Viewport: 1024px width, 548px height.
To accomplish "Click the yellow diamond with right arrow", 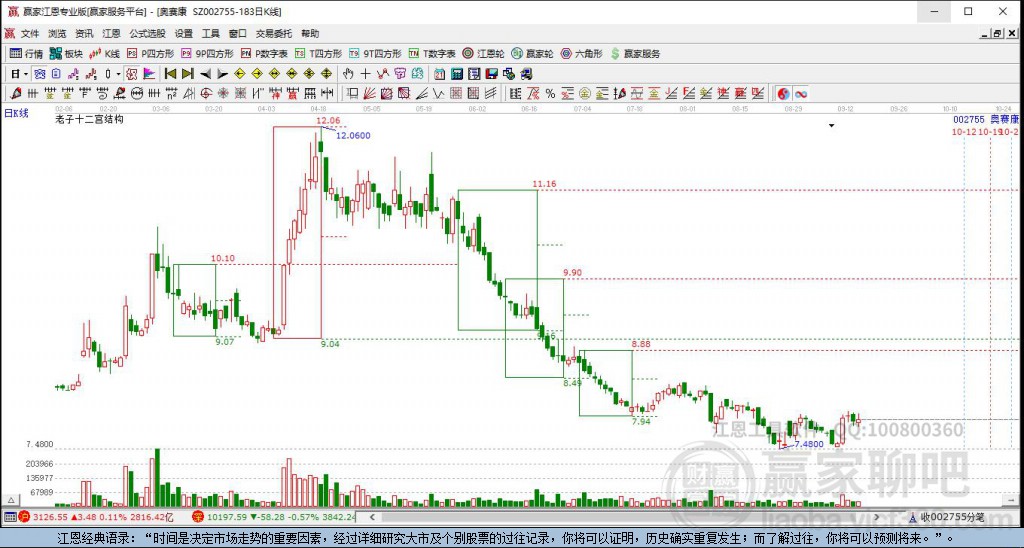I will (x=257, y=73).
